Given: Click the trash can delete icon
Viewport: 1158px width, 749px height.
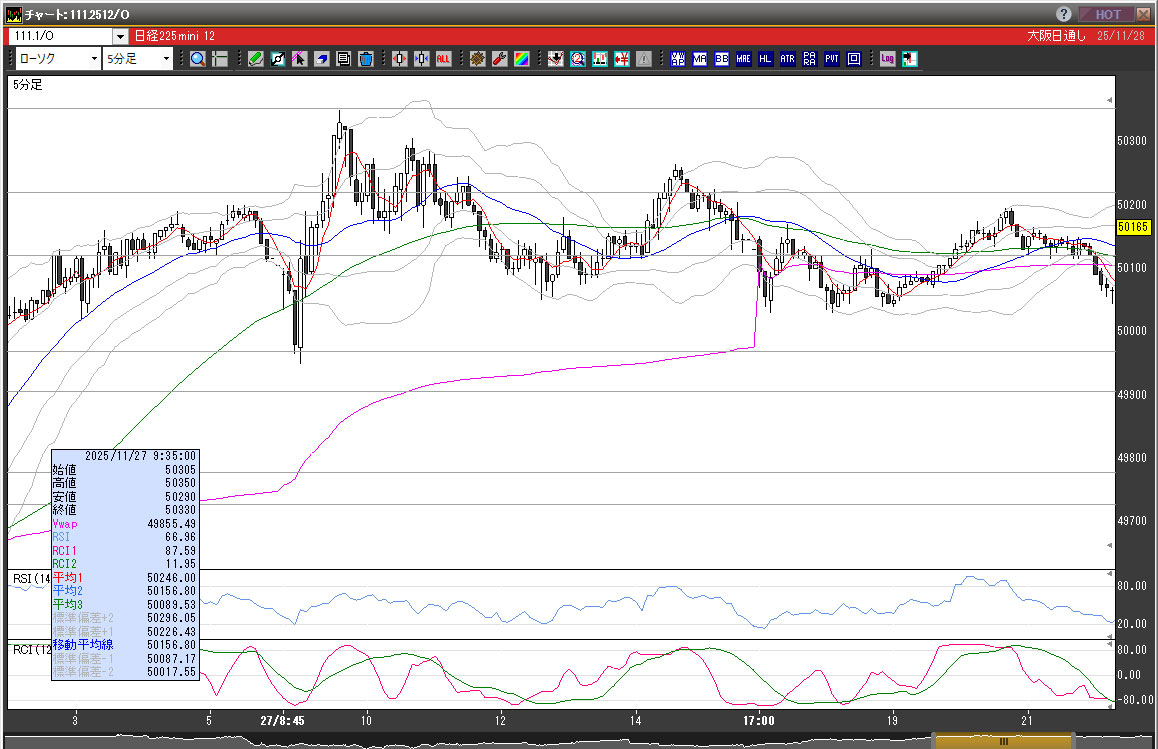Looking at the screenshot, I should coord(366,59).
